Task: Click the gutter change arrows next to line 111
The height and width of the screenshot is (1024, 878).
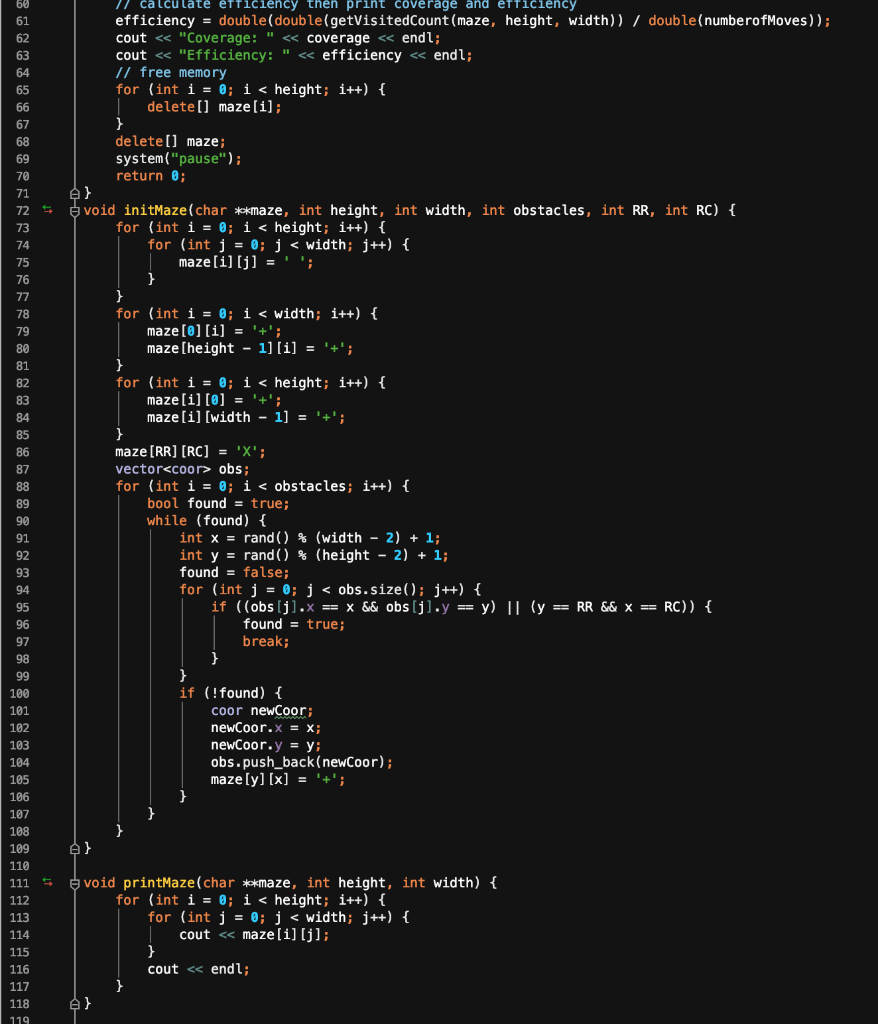Action: [x=48, y=882]
